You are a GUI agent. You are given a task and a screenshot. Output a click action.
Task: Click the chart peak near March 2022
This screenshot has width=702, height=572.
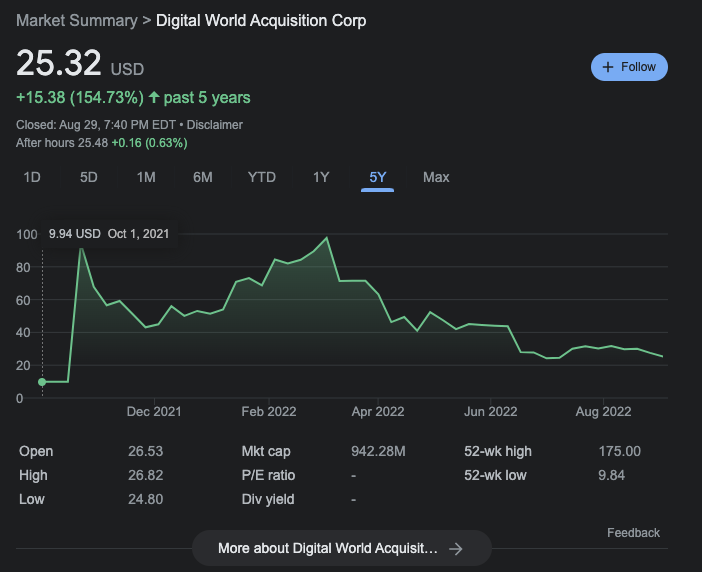click(327, 238)
